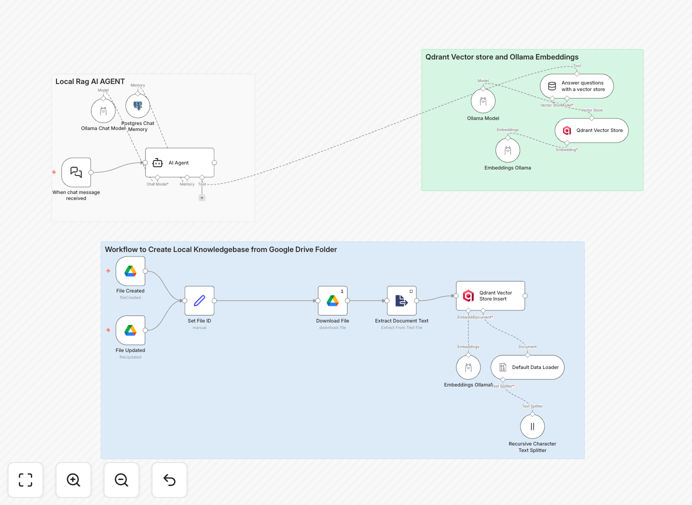The width and height of the screenshot is (692, 505).
Task: Click the Extract Document Text output connector
Action: (417, 301)
